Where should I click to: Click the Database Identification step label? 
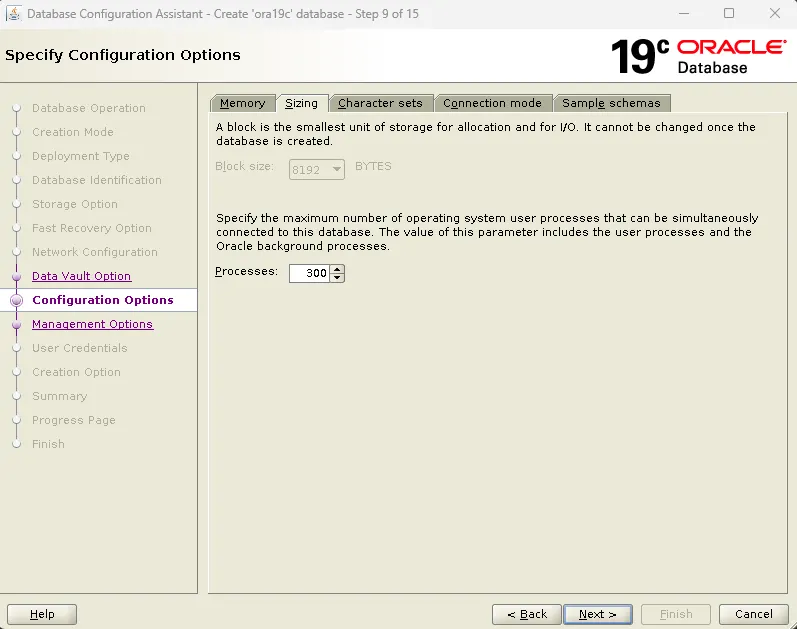click(97, 180)
